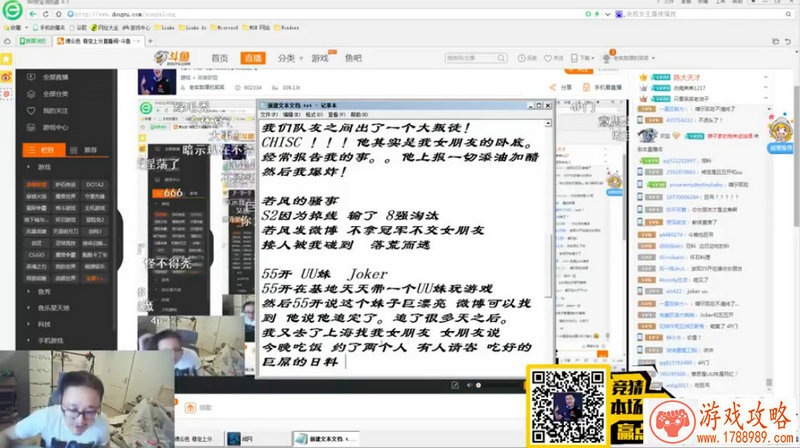Open the 编辑 menu in Notepad
The height and width of the screenshot is (448, 800).
click(x=291, y=115)
